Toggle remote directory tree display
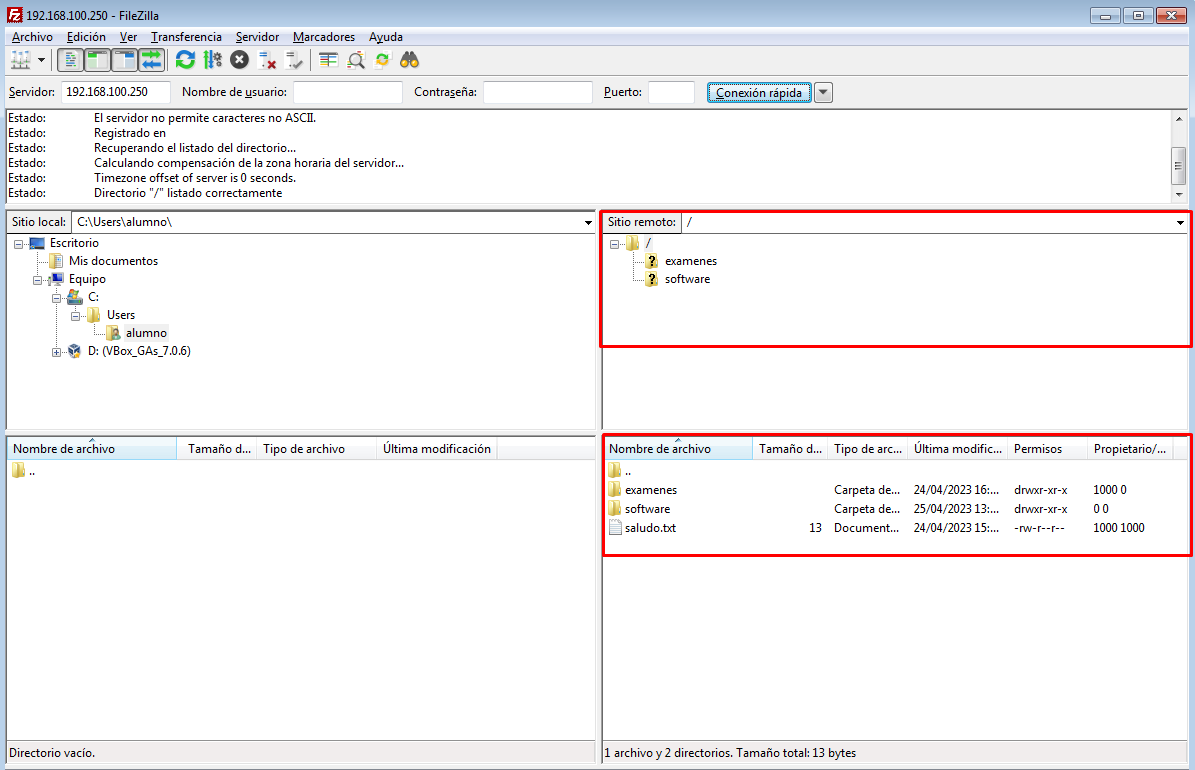The width and height of the screenshot is (1195, 770). (124, 60)
